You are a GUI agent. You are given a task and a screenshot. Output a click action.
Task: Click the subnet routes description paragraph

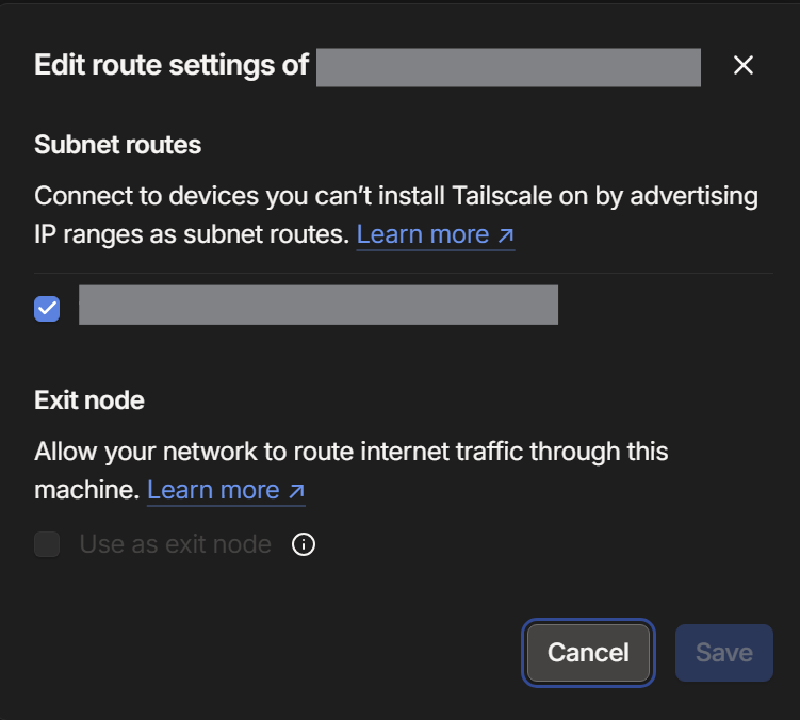[395, 197]
